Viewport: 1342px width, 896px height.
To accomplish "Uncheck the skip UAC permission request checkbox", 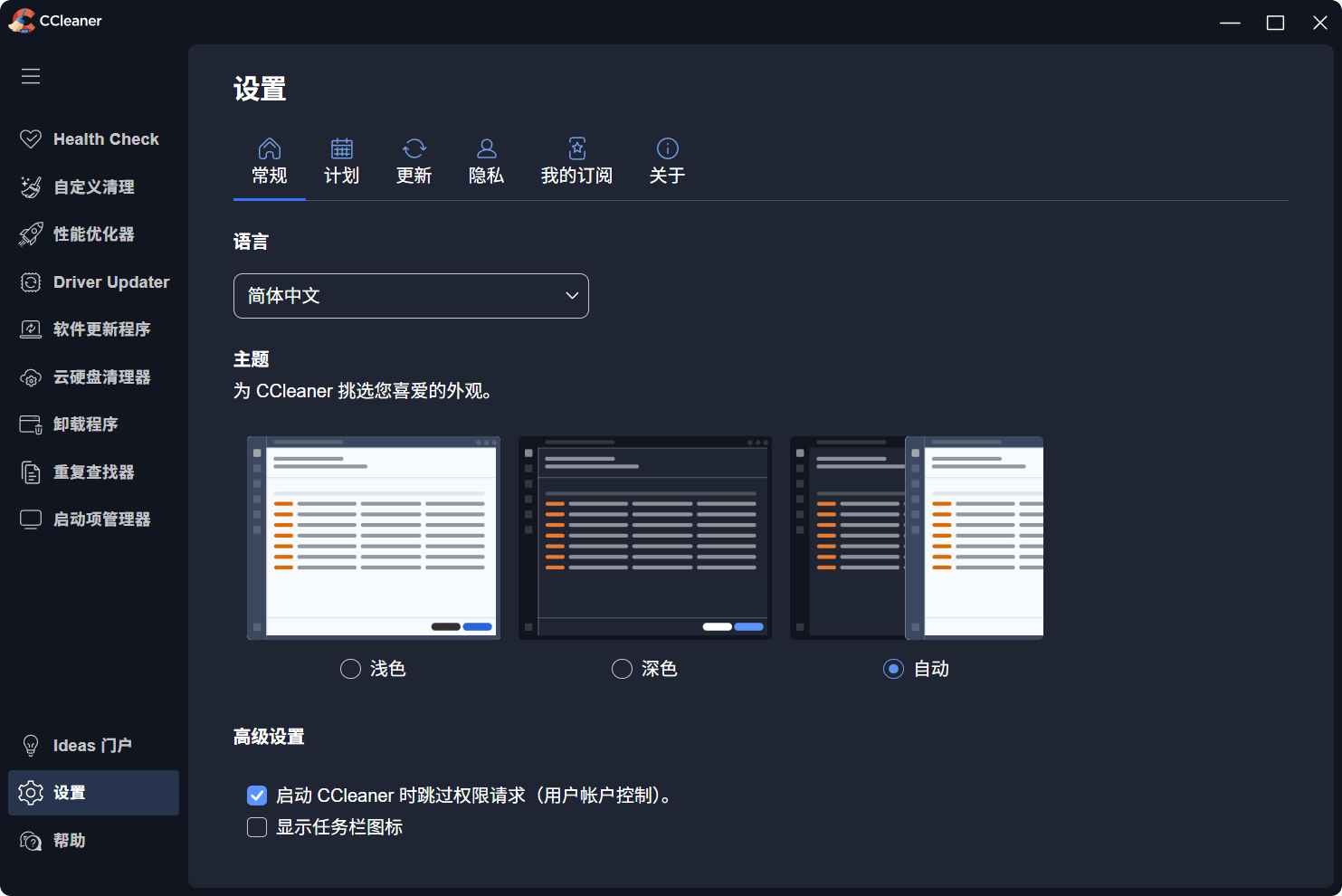I will pos(257,796).
